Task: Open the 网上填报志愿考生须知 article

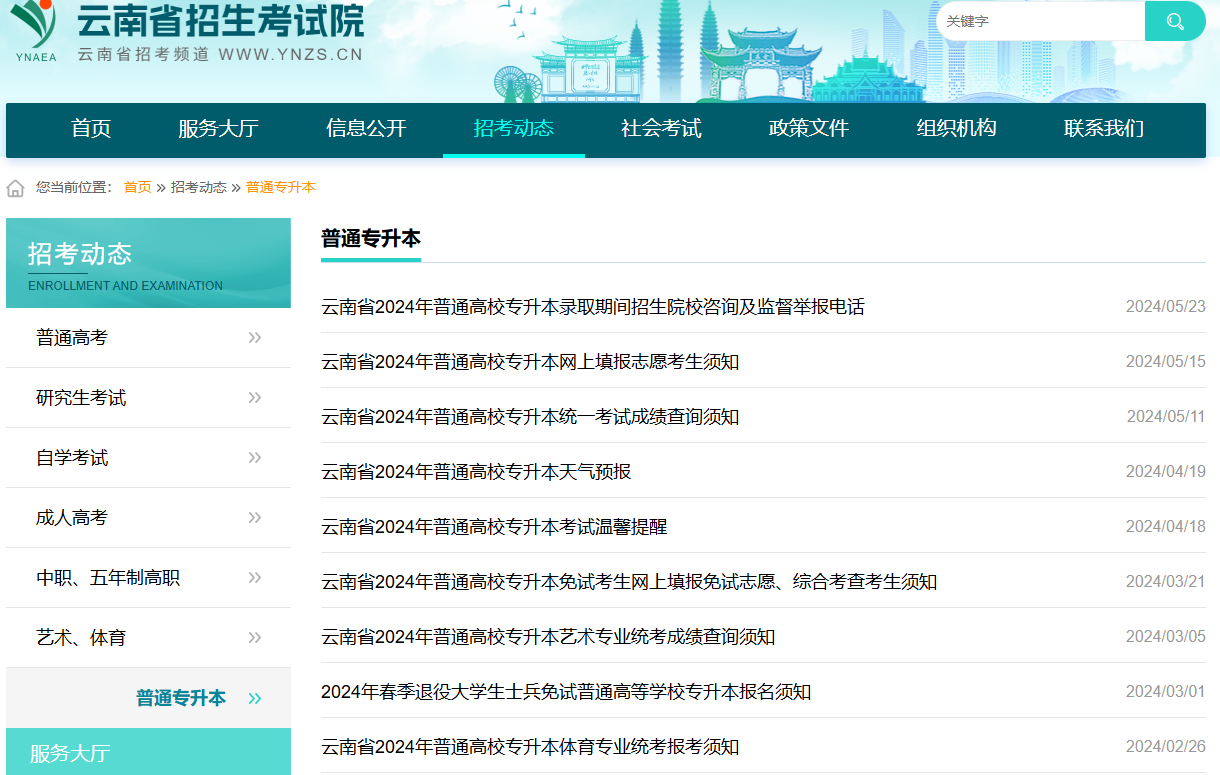Action: [531, 362]
